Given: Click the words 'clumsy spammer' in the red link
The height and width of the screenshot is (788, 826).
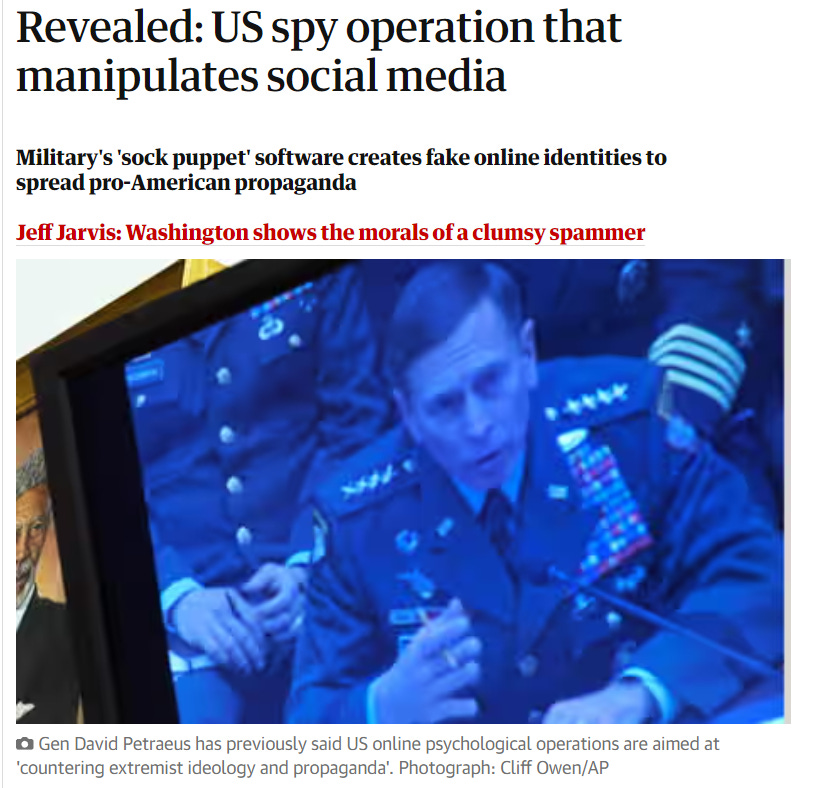Looking at the screenshot, I should pyautogui.click(x=559, y=232).
